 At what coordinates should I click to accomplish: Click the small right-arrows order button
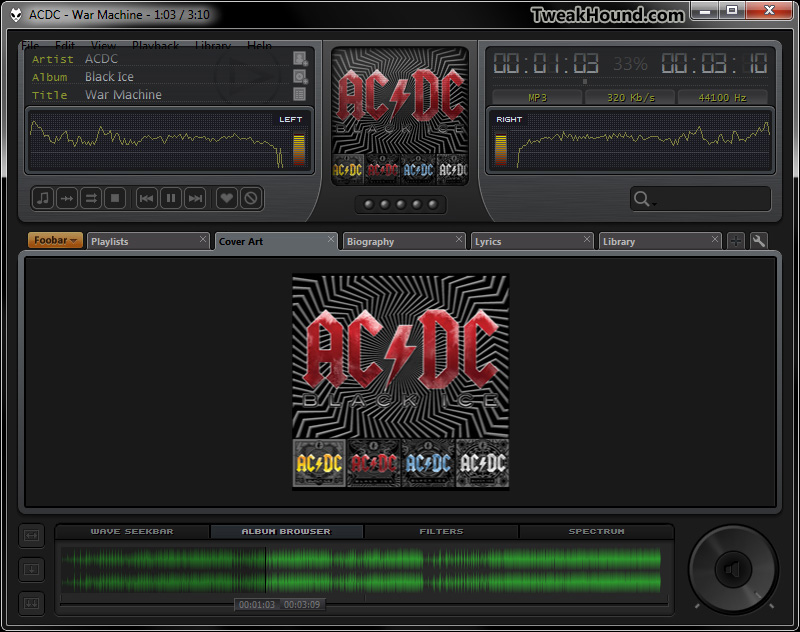[67, 198]
